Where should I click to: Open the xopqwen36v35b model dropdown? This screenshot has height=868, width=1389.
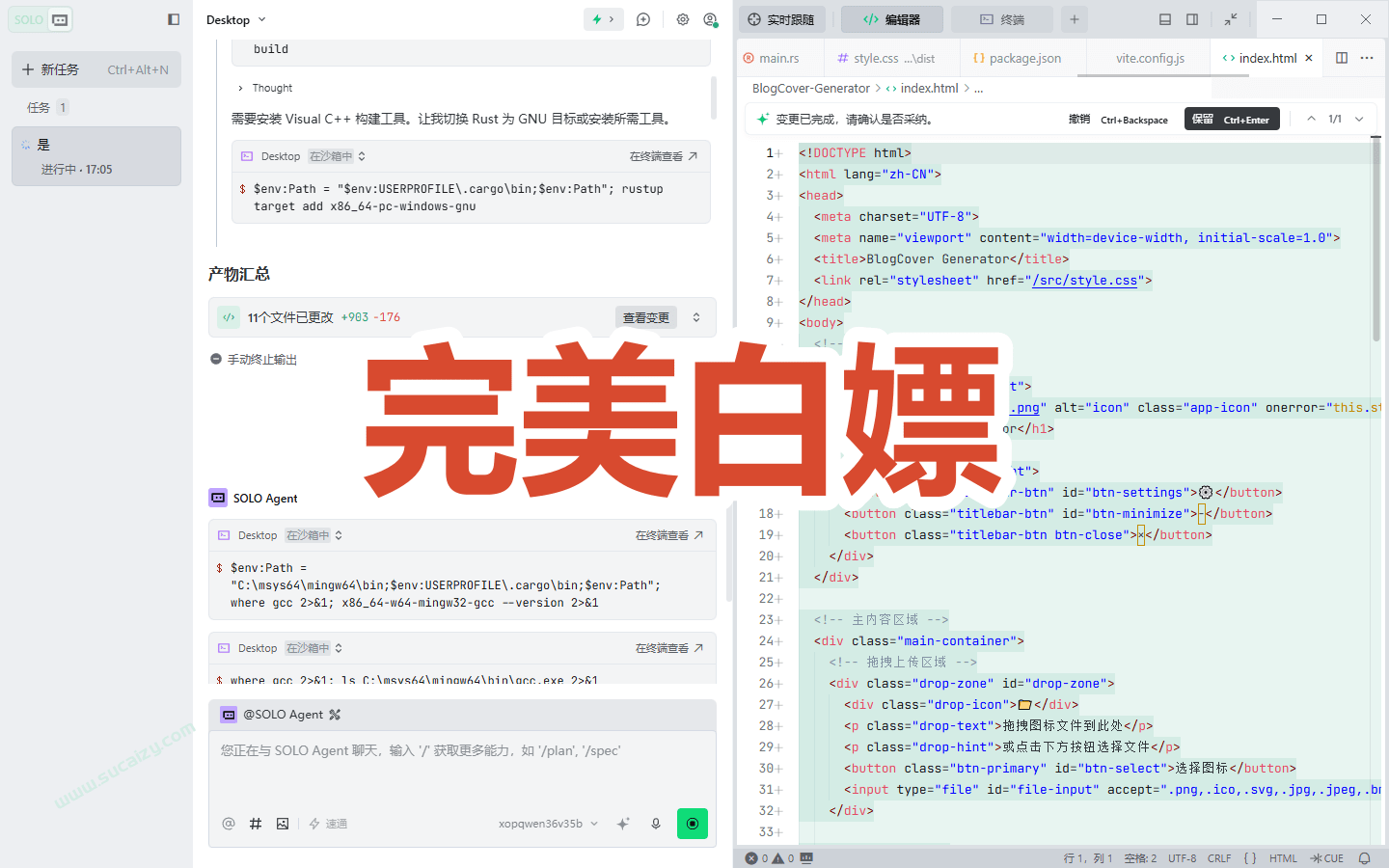[548, 824]
